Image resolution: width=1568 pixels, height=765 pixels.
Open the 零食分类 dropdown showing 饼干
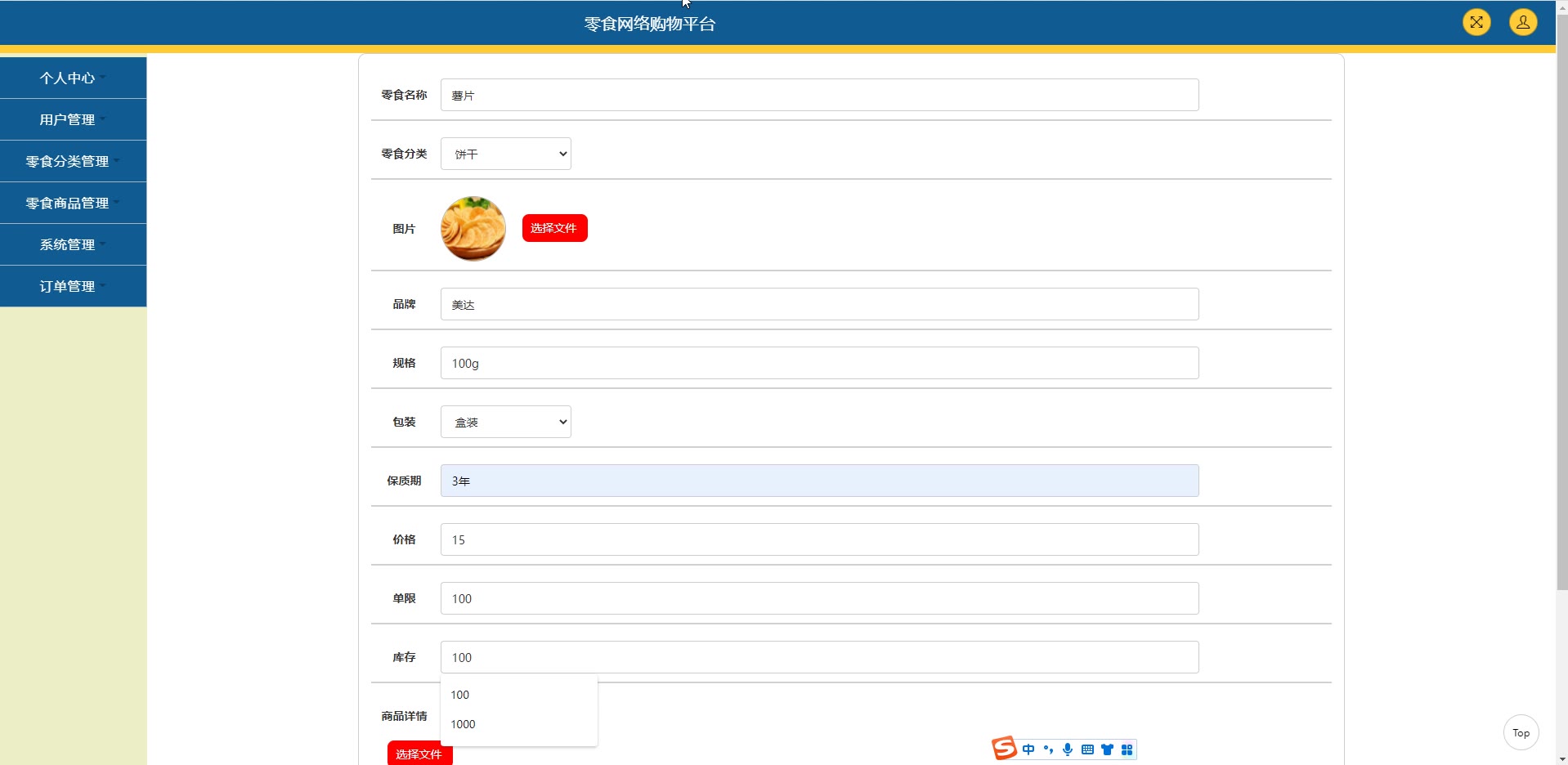(x=506, y=154)
